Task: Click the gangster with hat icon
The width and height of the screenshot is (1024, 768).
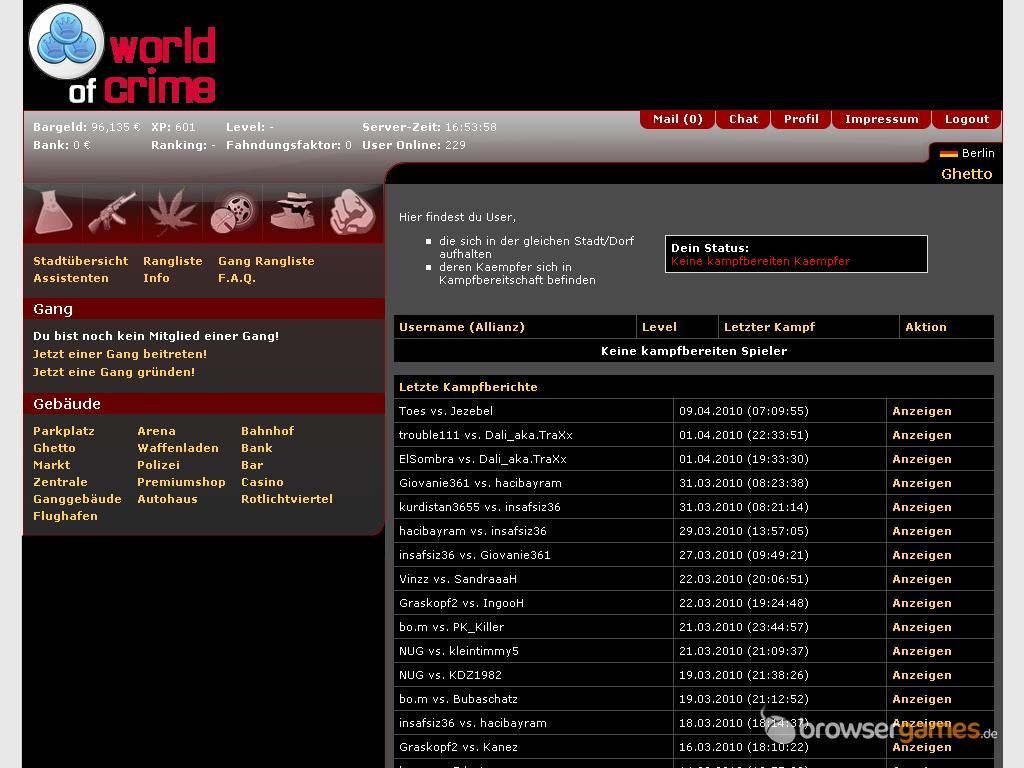Action: pos(292,212)
